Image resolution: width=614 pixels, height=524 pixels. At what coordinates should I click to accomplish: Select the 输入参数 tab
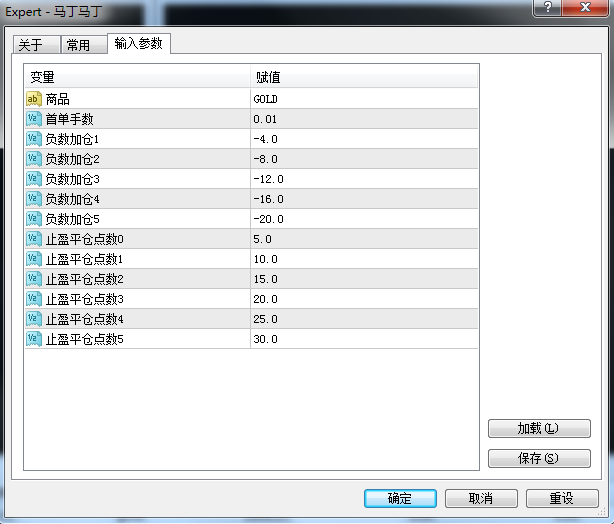[x=140, y=43]
